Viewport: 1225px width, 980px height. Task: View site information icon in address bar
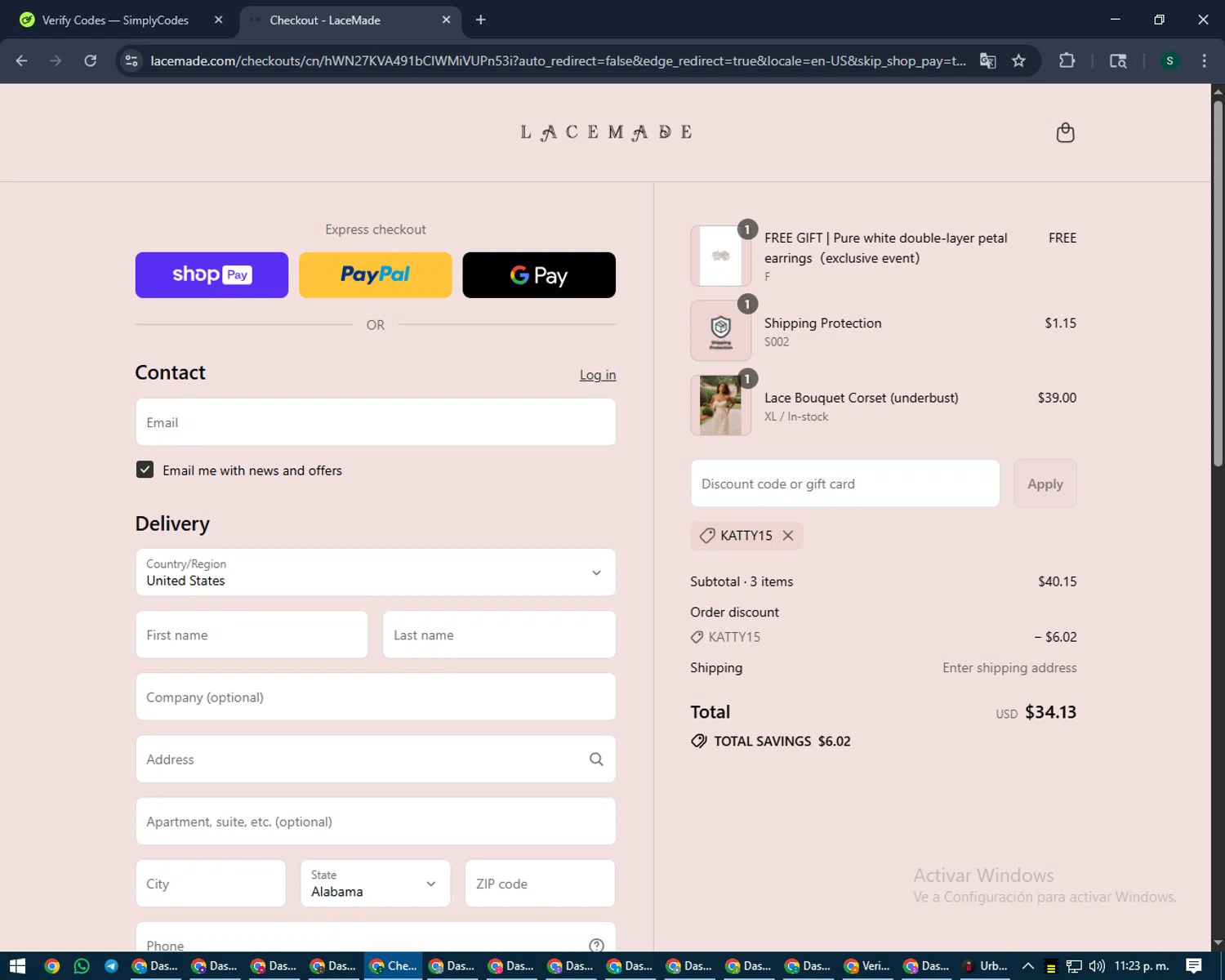coord(131,60)
